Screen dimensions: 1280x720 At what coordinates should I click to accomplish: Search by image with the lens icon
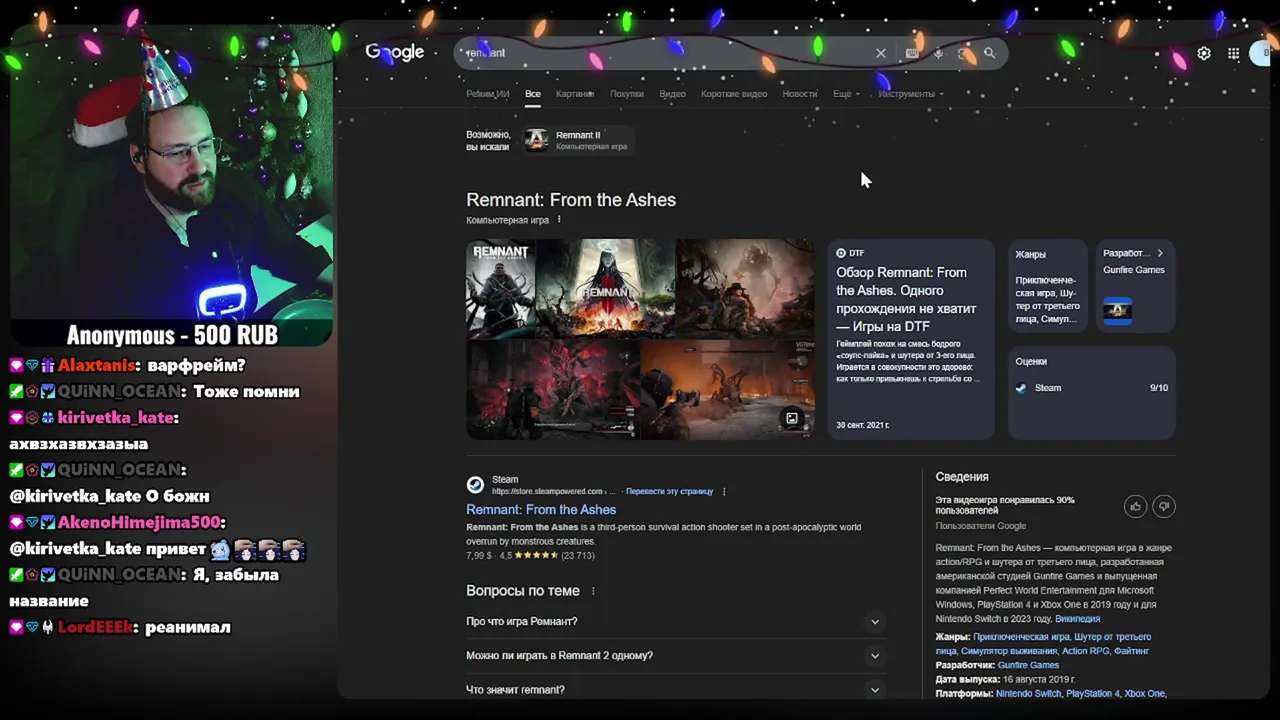[x=964, y=54]
